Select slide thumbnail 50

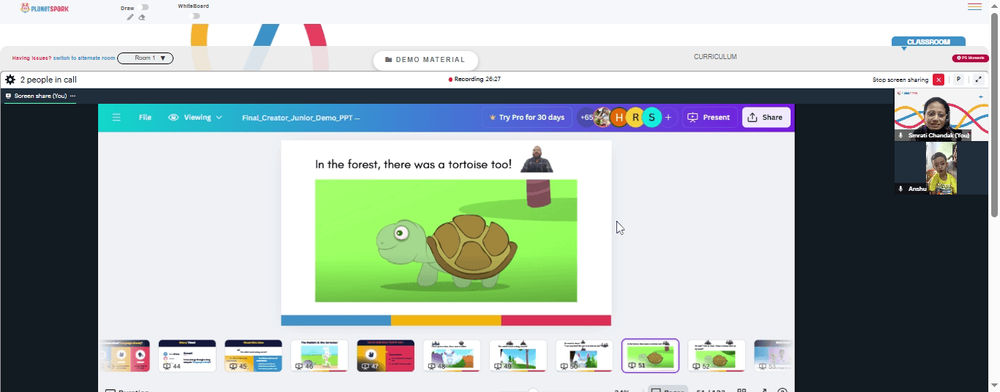[x=584, y=356]
